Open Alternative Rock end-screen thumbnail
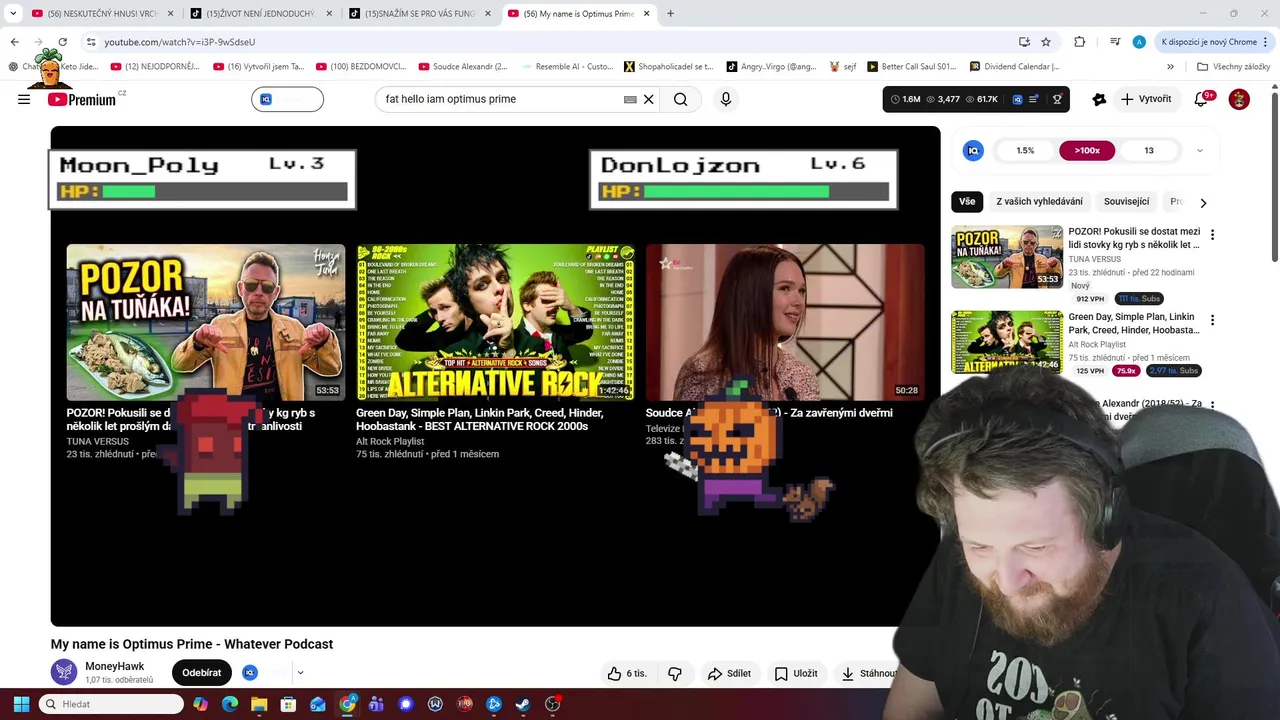 pos(495,322)
